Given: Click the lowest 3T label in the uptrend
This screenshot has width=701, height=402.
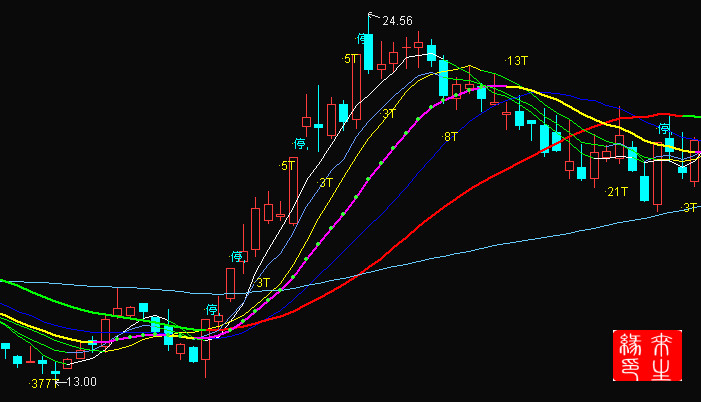Looking at the screenshot, I should click(263, 283).
